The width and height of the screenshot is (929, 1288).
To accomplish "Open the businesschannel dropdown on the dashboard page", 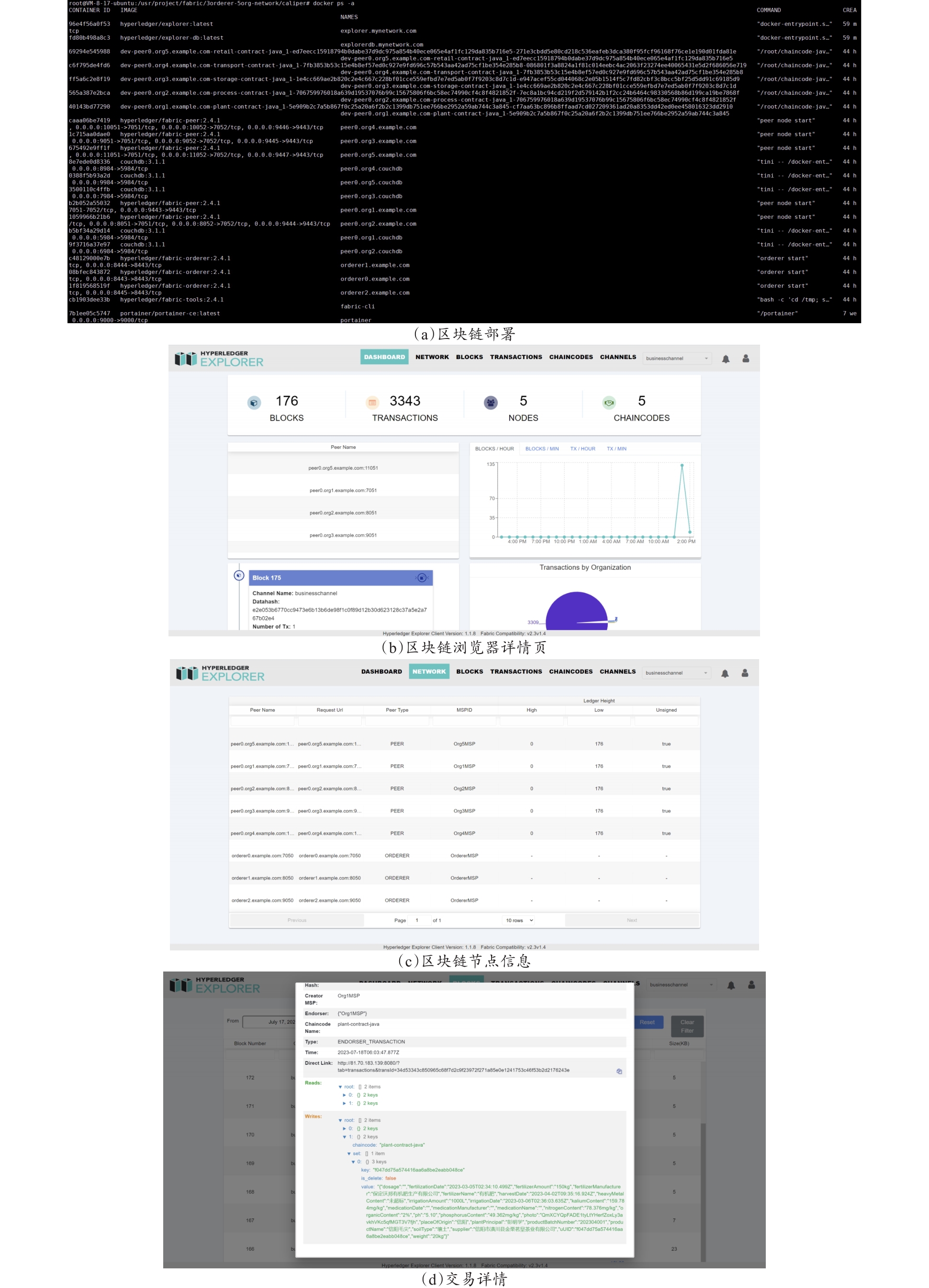I will pyautogui.click(x=677, y=358).
